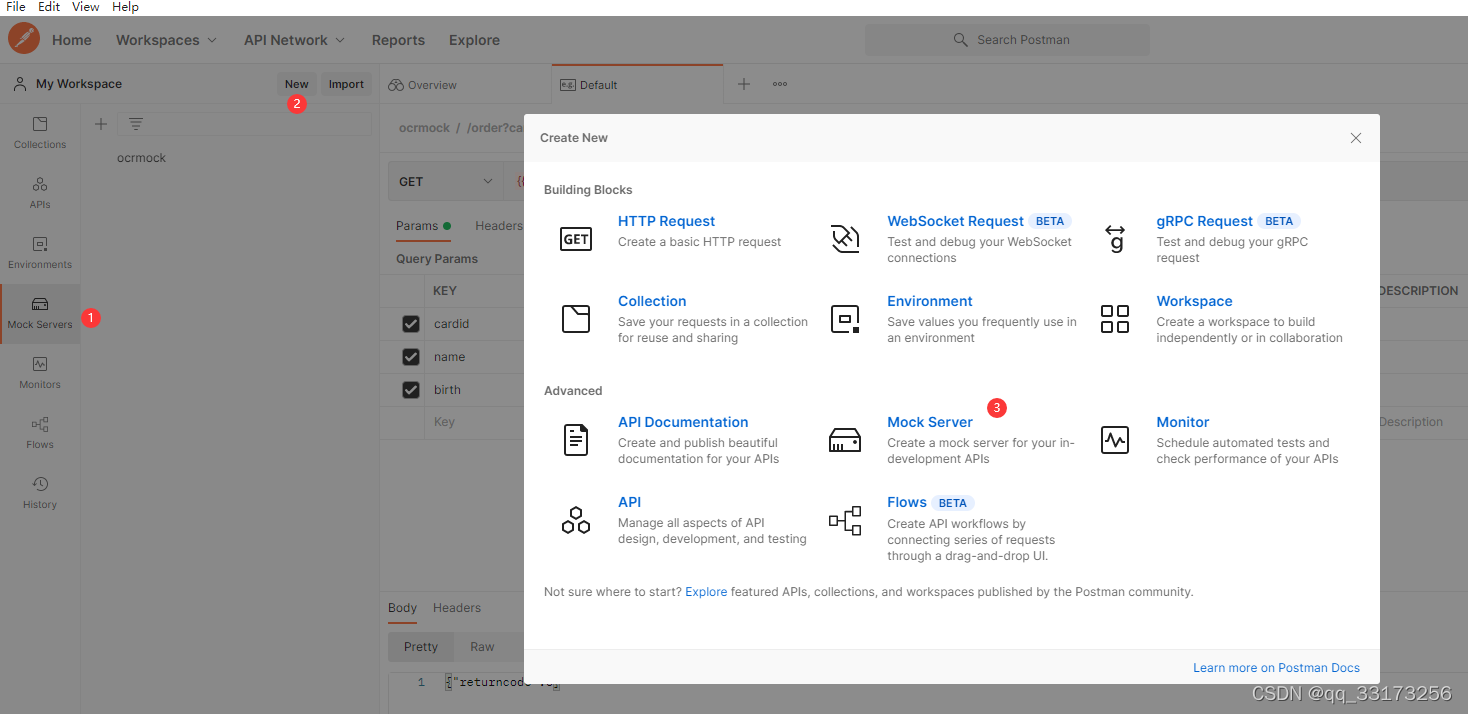Select the response Headers tab
The height and width of the screenshot is (714, 1468).
[x=457, y=608]
